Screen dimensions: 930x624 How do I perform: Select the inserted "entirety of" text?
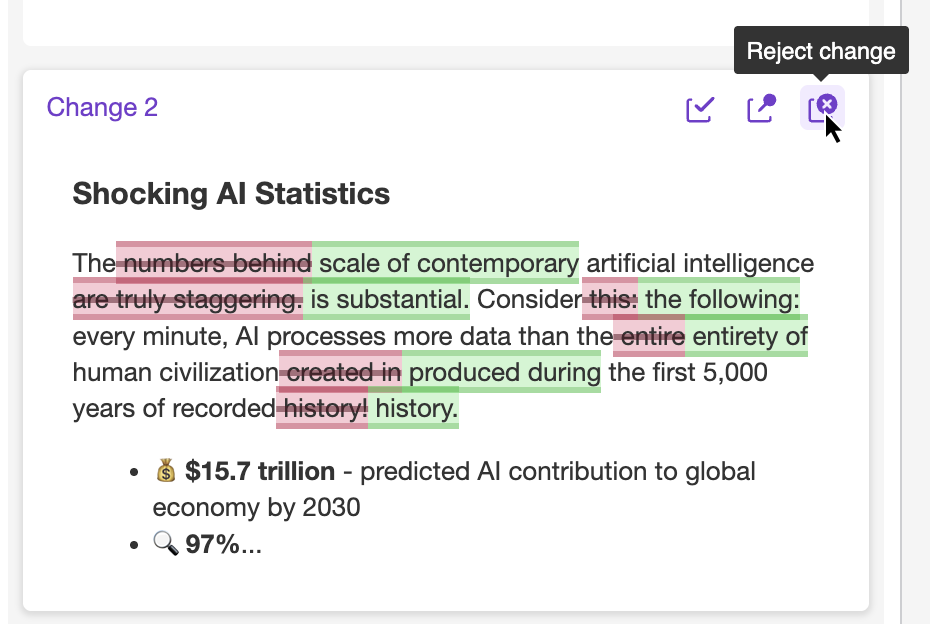749,336
